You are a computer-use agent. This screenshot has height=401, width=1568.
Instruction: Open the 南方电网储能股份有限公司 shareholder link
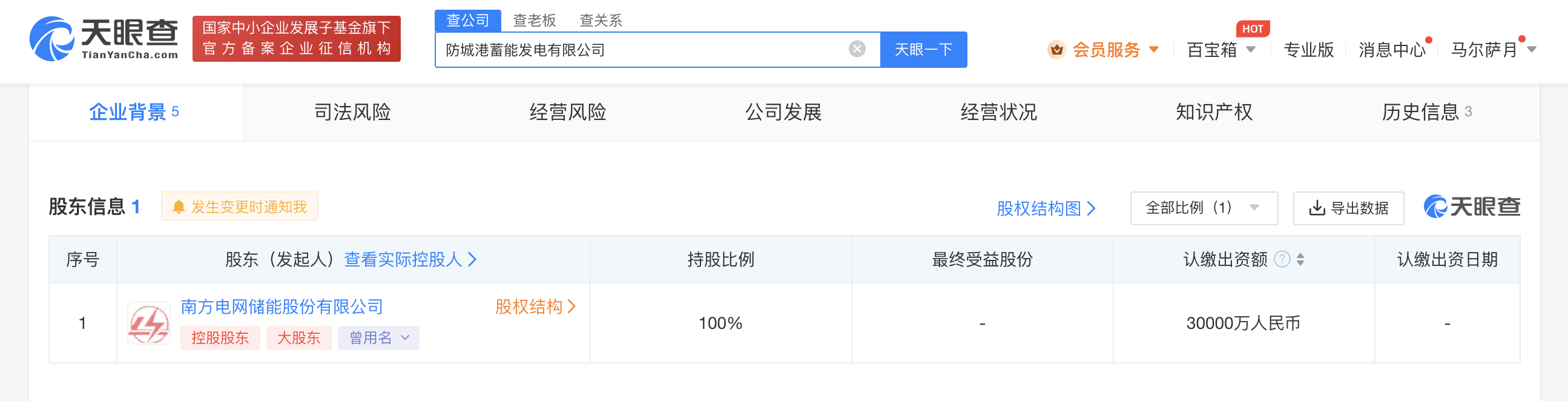coord(282,307)
